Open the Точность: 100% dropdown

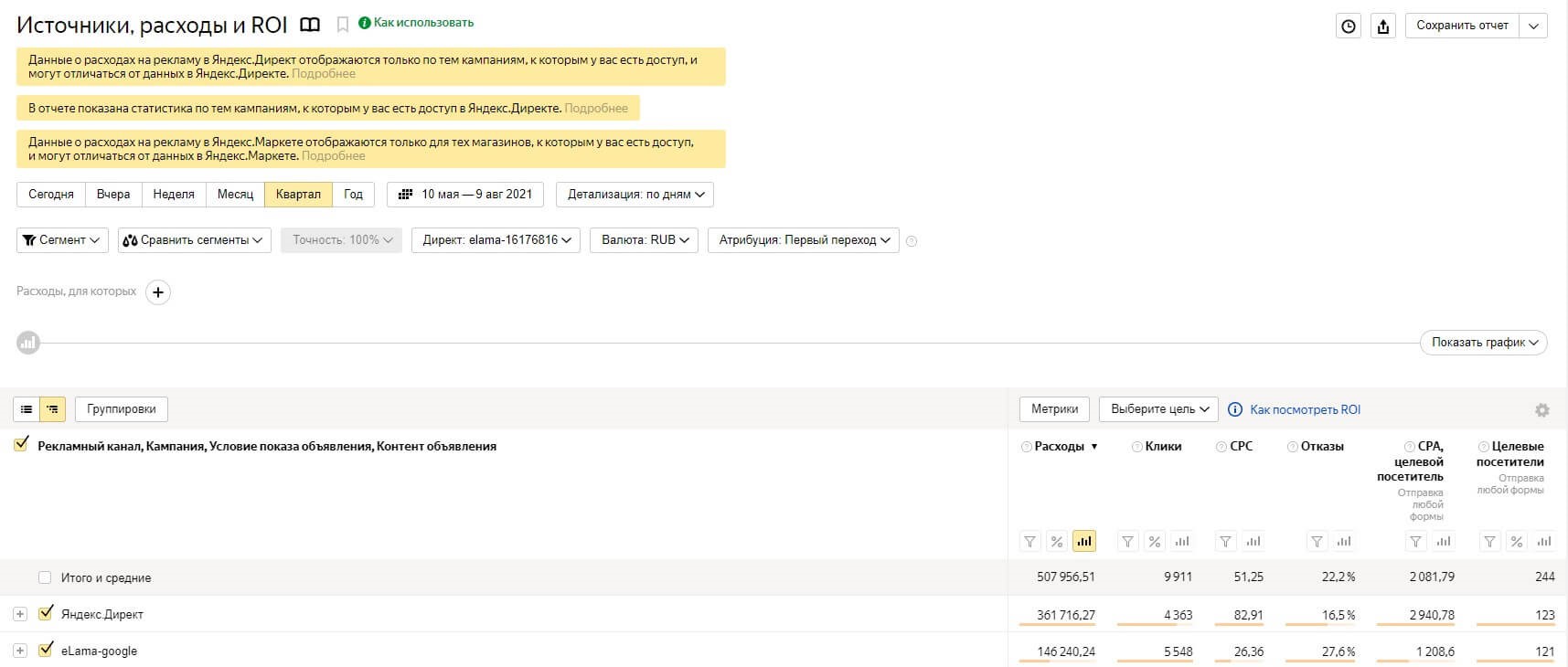[341, 240]
